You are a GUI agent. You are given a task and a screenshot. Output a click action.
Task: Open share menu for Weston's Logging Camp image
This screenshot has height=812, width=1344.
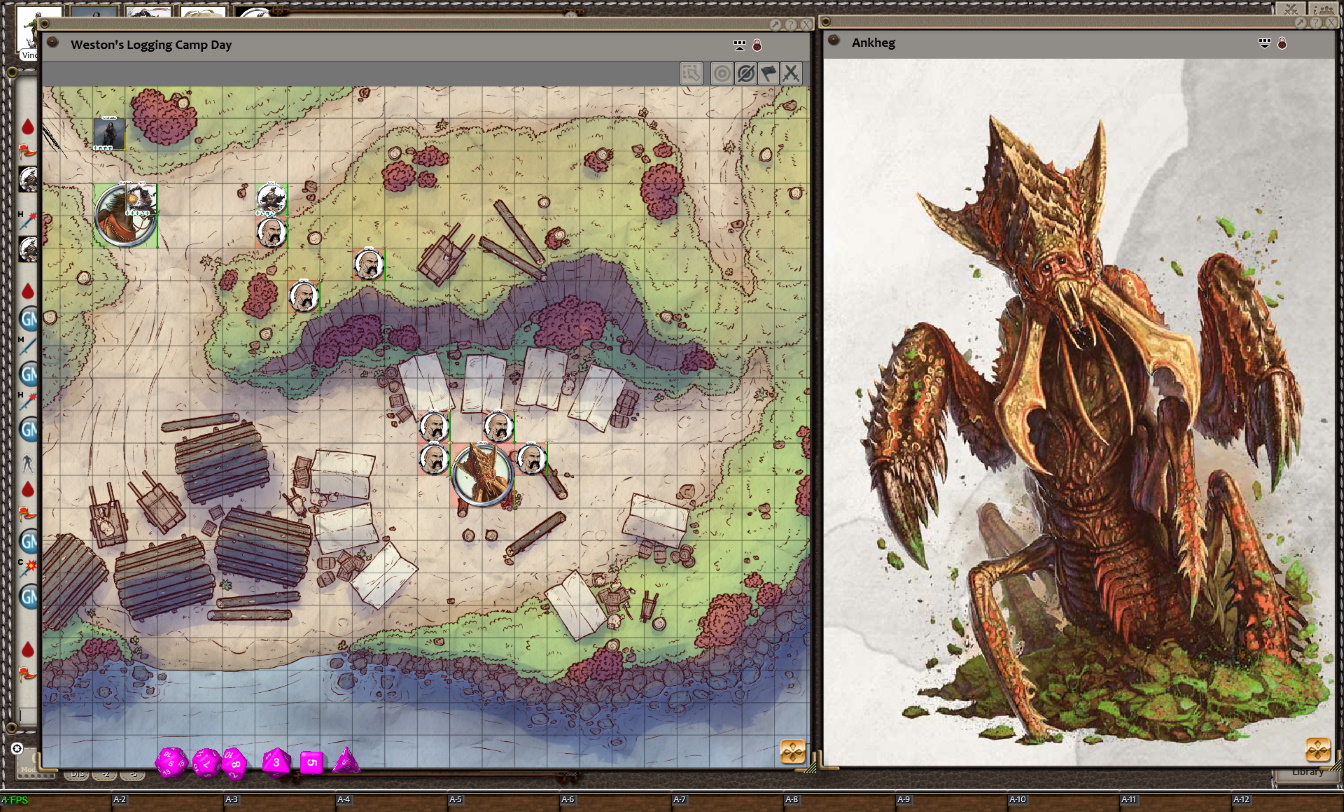[x=740, y=44]
